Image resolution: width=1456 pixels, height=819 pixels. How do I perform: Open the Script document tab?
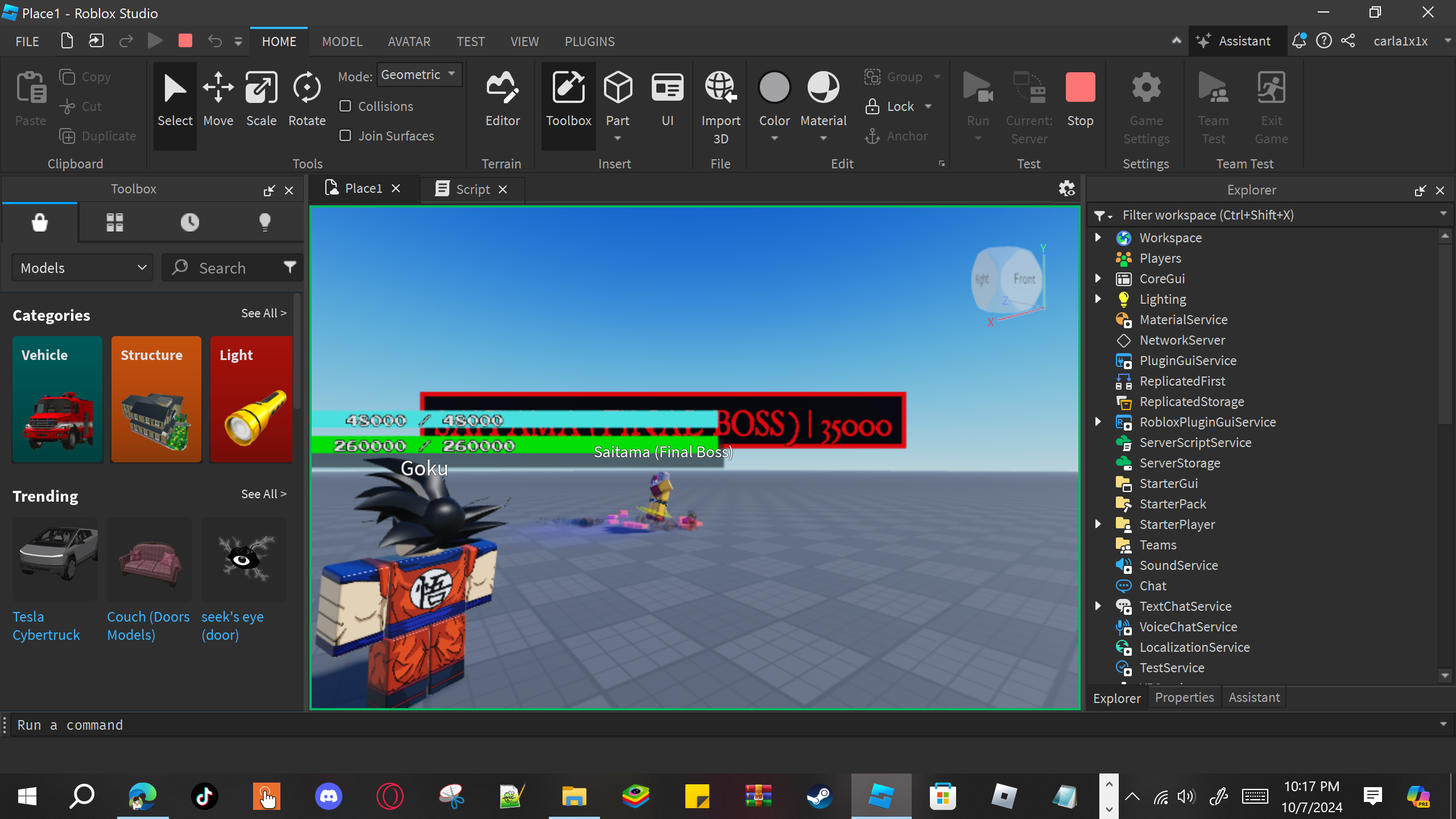point(472,189)
